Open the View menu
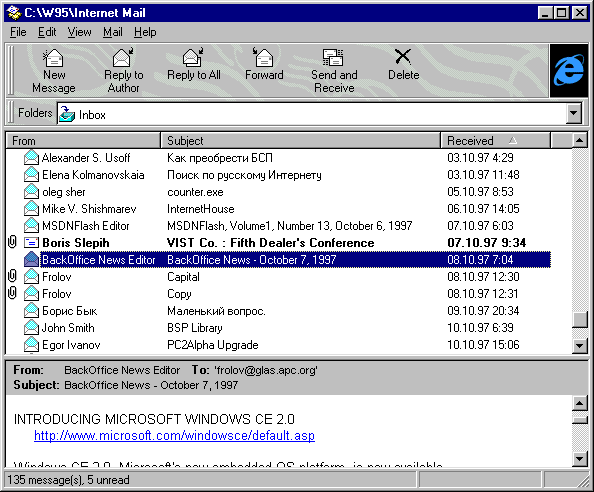 coord(79,32)
